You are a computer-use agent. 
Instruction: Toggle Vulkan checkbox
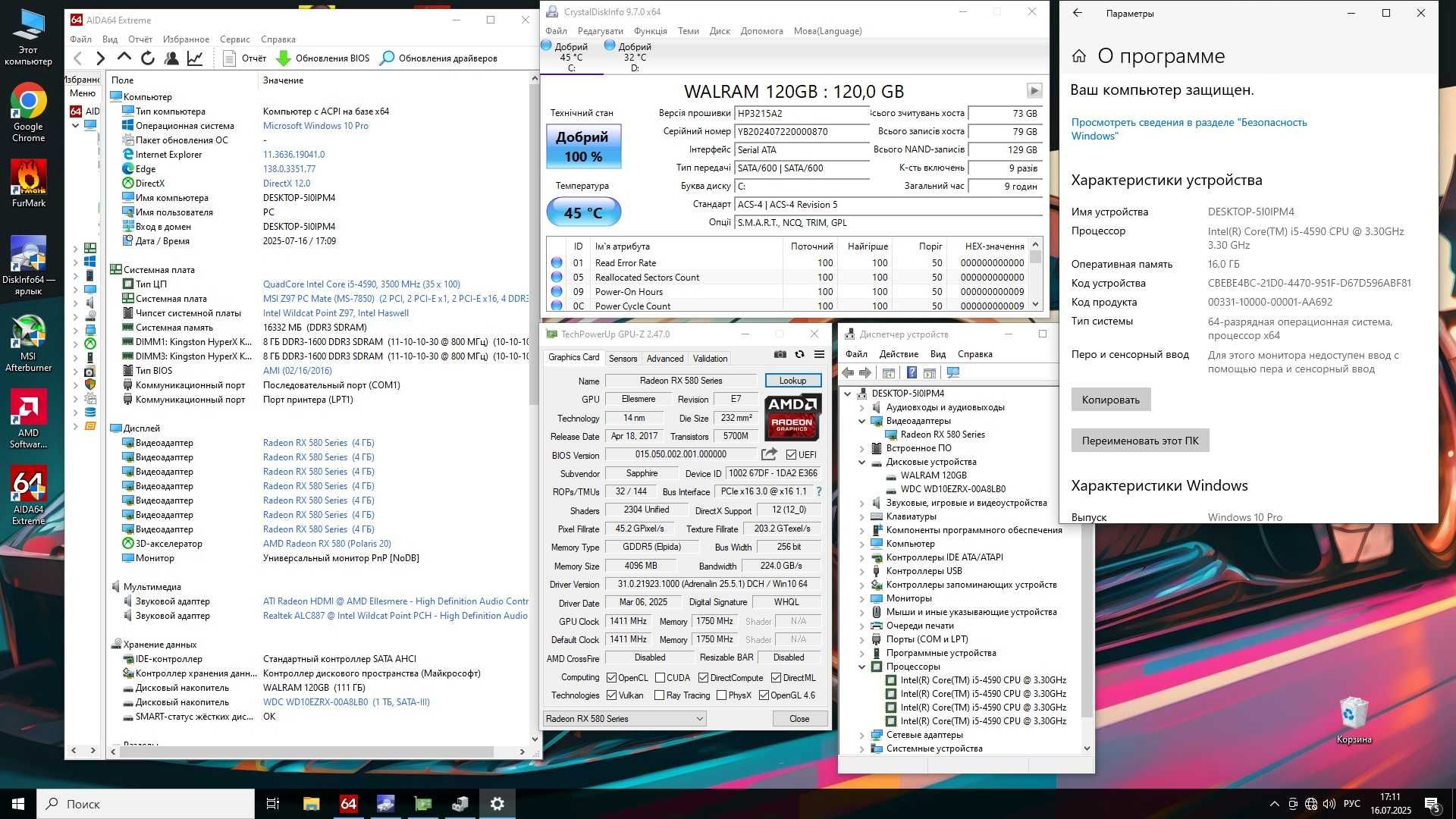[x=611, y=695]
